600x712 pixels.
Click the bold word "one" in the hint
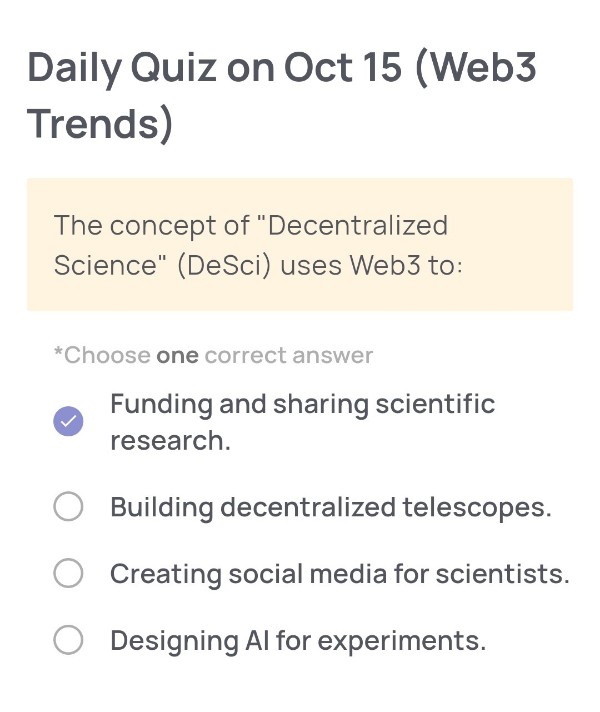pyautogui.click(x=177, y=355)
